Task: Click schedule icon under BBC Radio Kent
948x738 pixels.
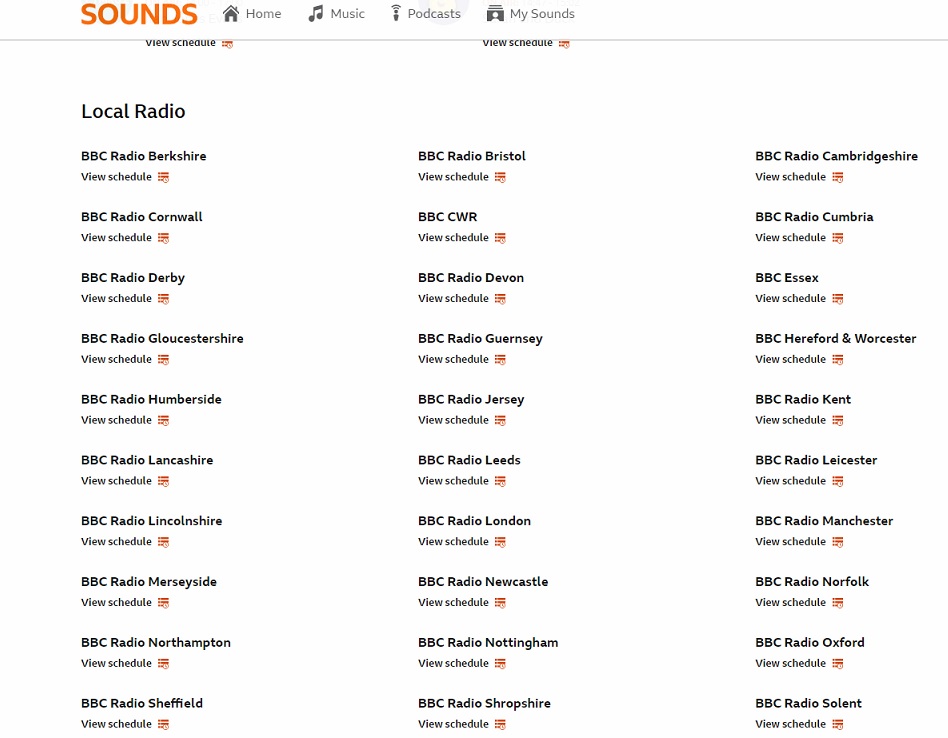Action: 837,420
